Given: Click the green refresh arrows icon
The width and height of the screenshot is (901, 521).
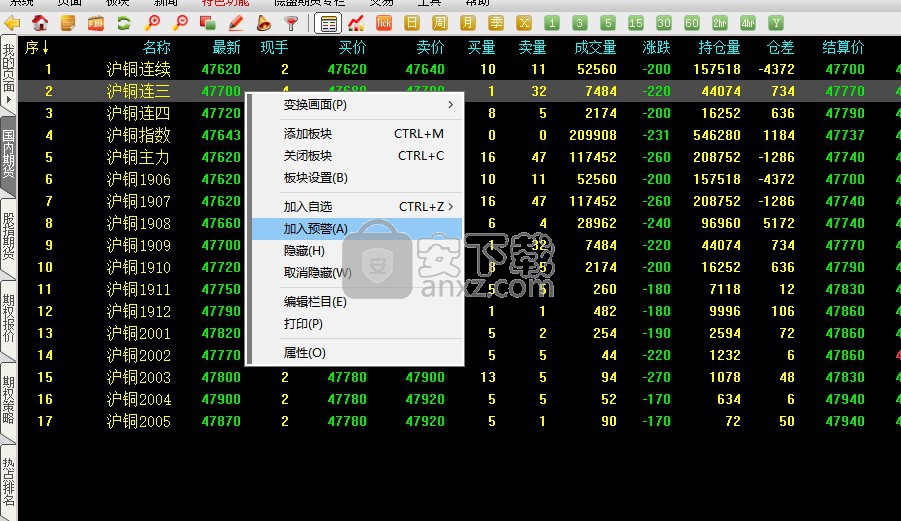Looking at the screenshot, I should [124, 24].
